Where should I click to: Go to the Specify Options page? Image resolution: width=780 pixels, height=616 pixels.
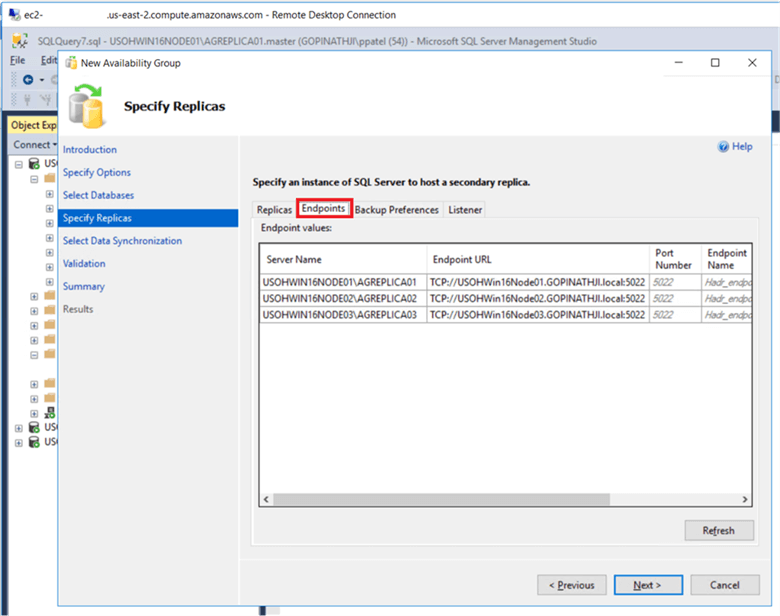click(x=97, y=172)
